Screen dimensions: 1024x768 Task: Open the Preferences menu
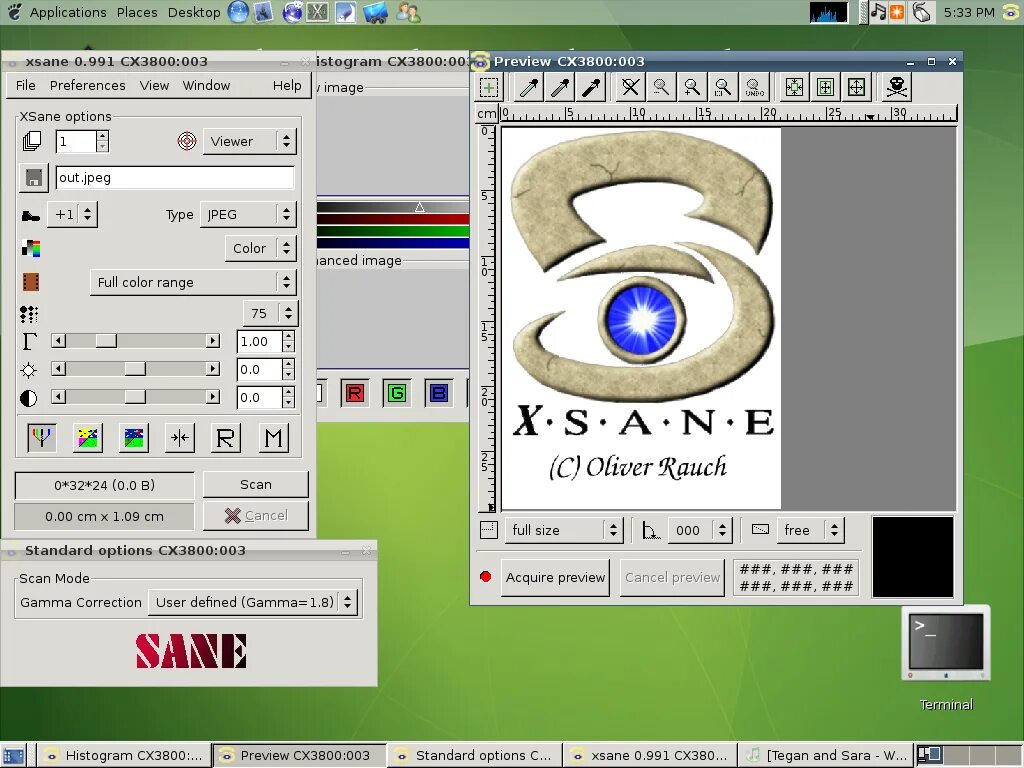[x=88, y=86]
